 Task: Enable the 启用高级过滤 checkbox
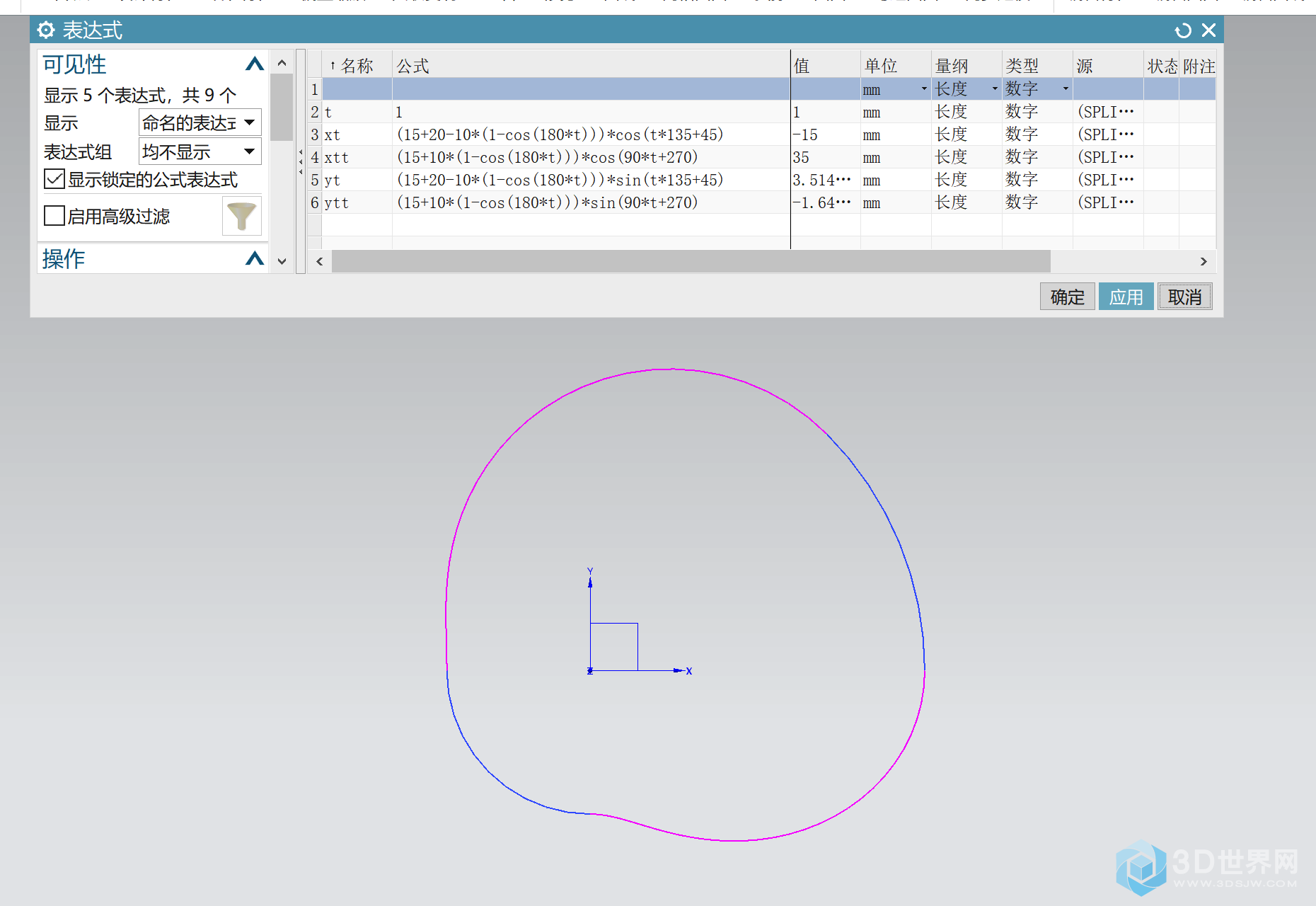(x=54, y=216)
